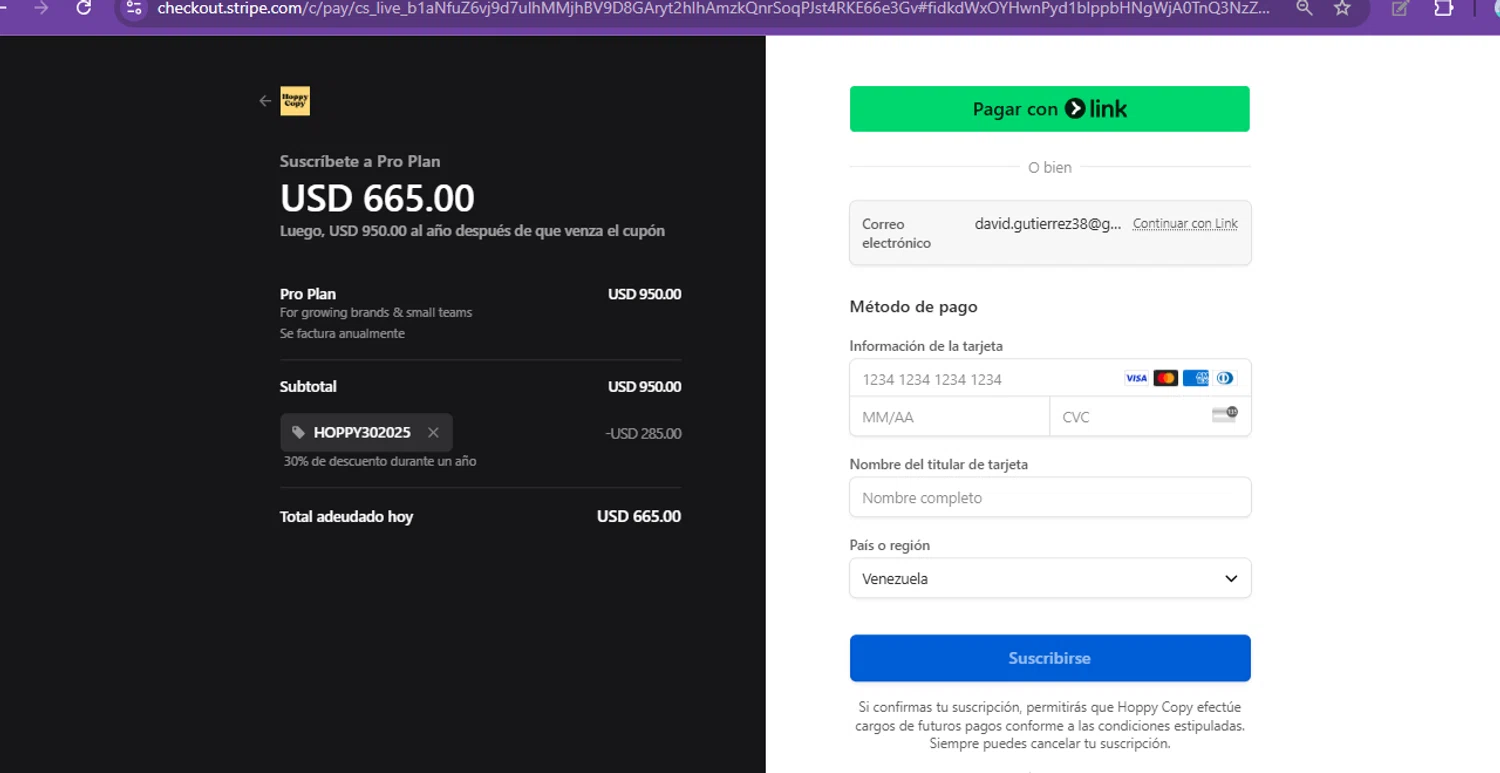Screen dimensions: 1500x773
Task: Click the browser forward arrow
Action: click(x=41, y=8)
